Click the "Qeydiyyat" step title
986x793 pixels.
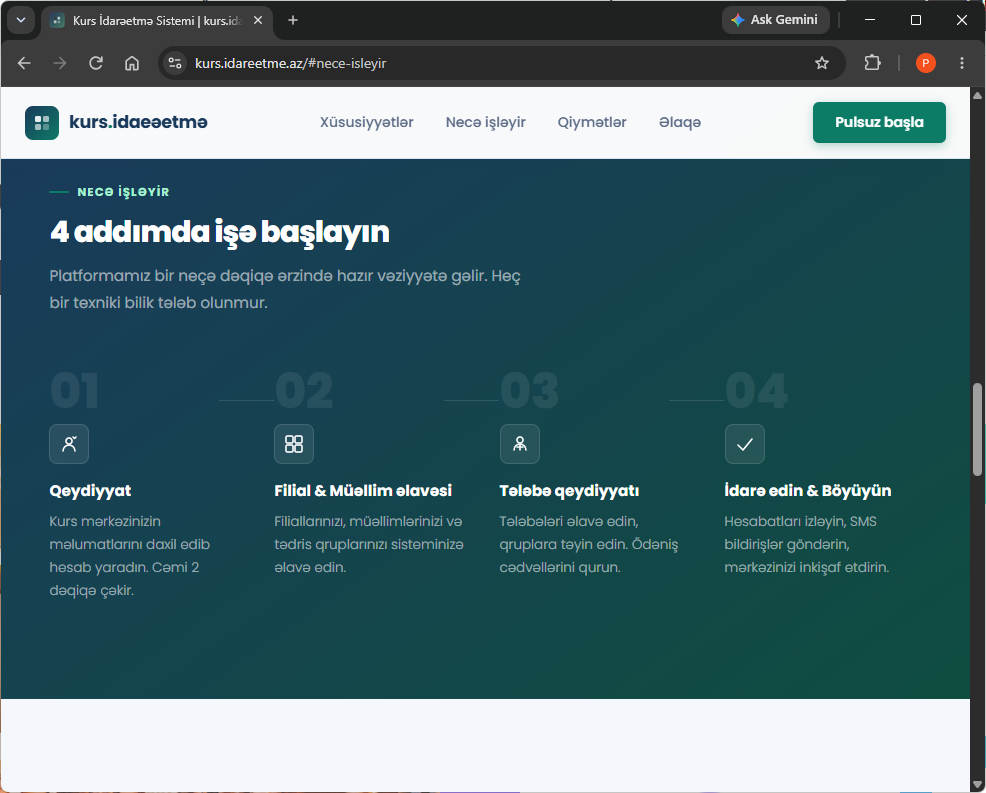coord(91,491)
